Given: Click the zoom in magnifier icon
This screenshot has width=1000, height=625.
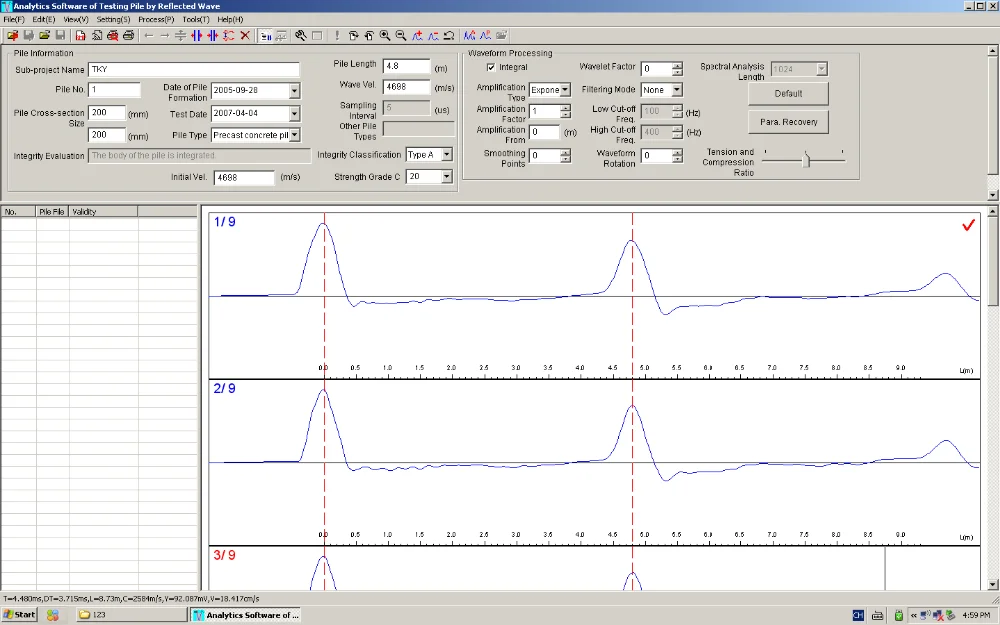Looking at the screenshot, I should click(385, 36).
